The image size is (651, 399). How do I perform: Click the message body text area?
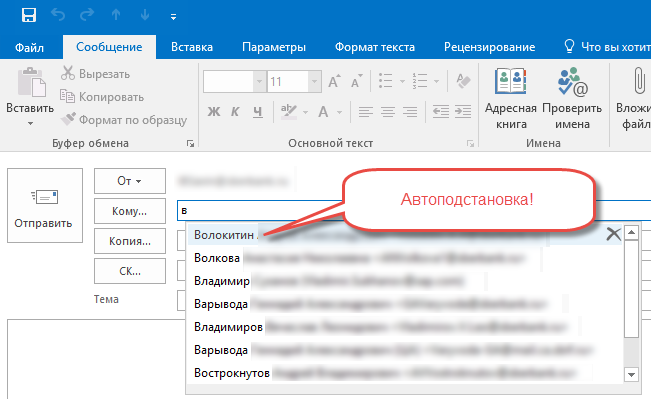click(x=95, y=359)
